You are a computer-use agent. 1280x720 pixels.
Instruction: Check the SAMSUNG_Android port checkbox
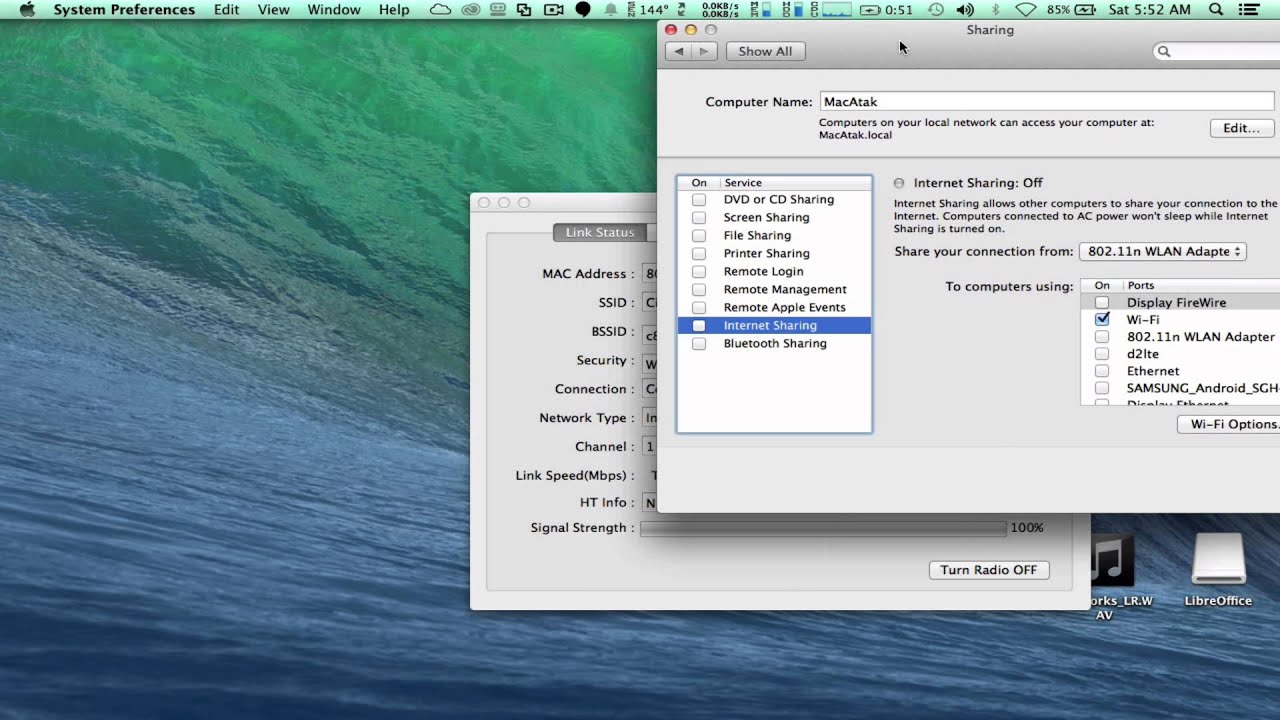1102,388
